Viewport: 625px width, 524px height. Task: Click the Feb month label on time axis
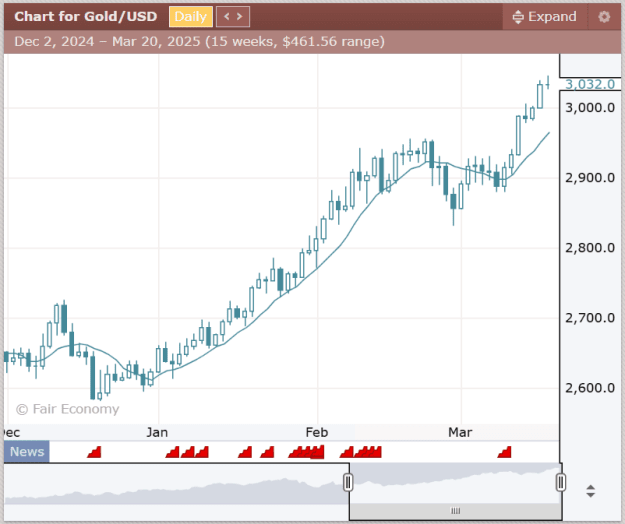[x=317, y=432]
